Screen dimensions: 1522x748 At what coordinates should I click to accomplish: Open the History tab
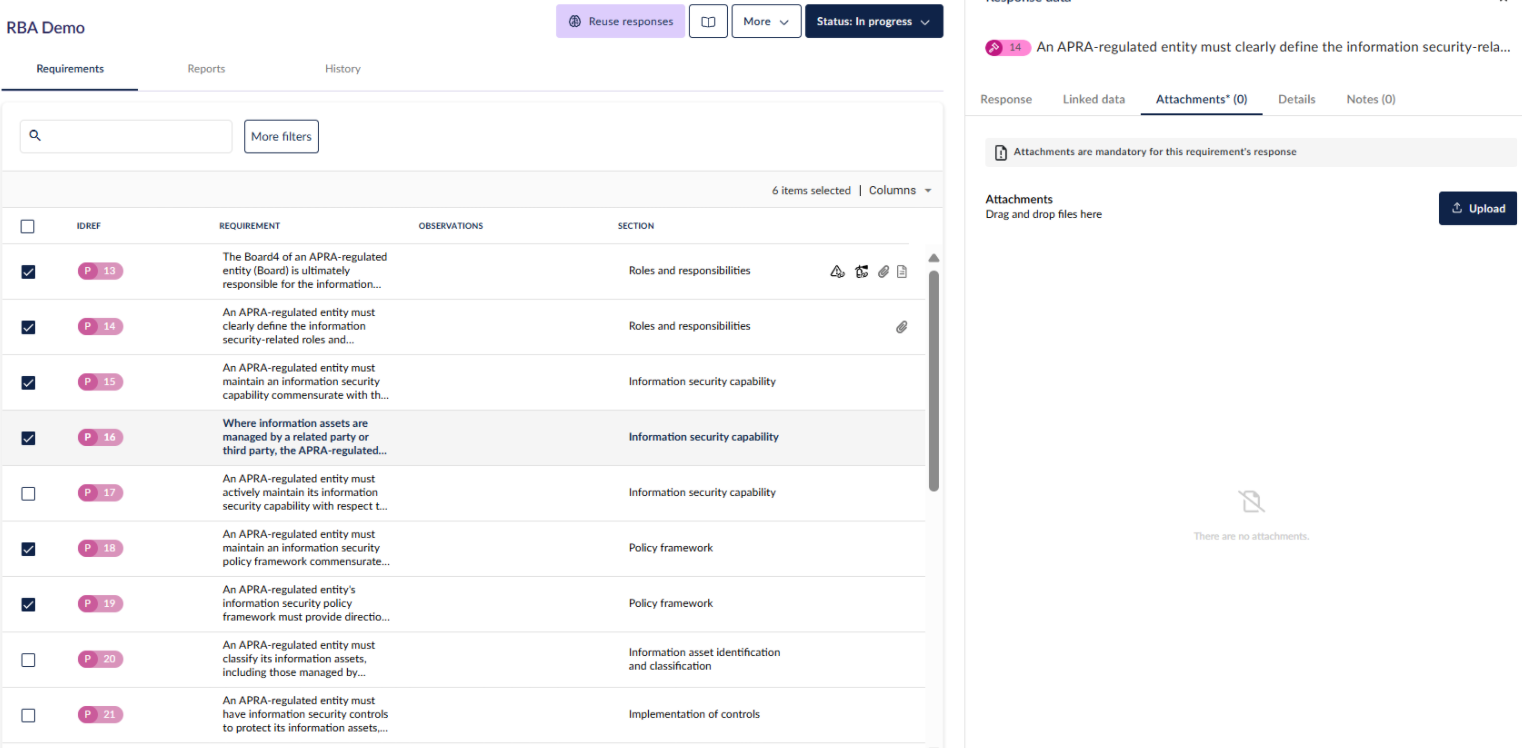coord(343,69)
